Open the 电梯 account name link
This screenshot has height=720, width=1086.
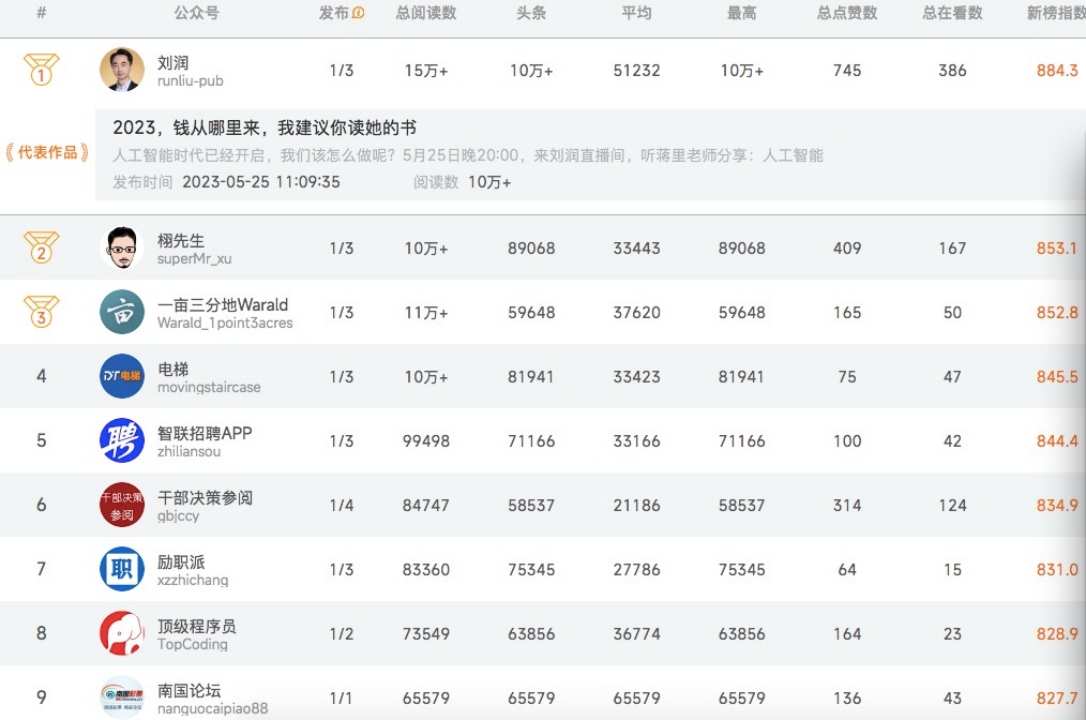click(x=173, y=369)
